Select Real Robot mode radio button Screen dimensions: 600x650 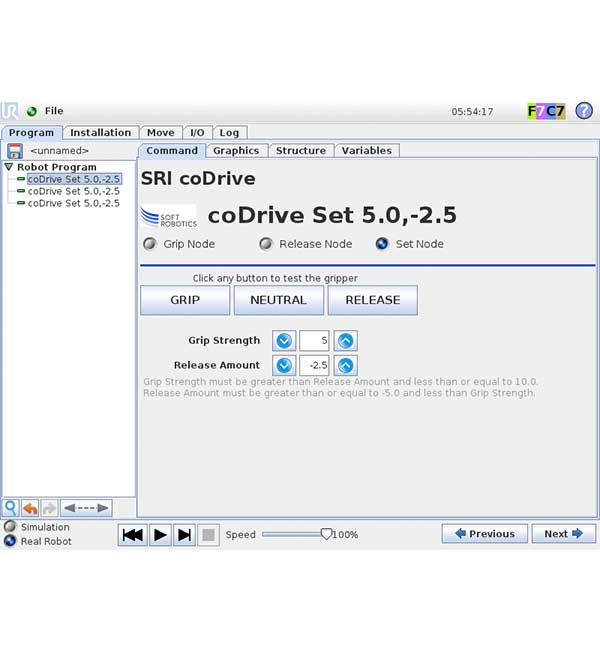[x=10, y=541]
